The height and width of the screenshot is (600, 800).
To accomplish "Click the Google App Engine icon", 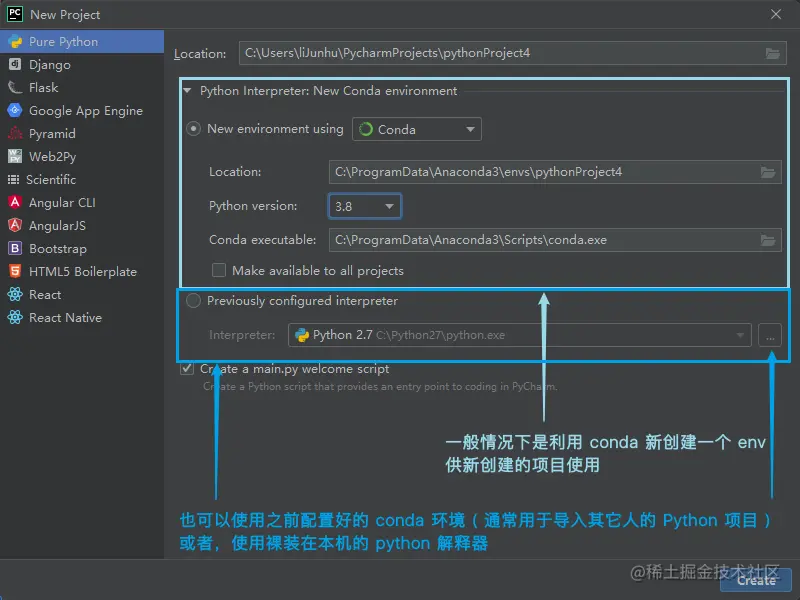I will click(15, 110).
